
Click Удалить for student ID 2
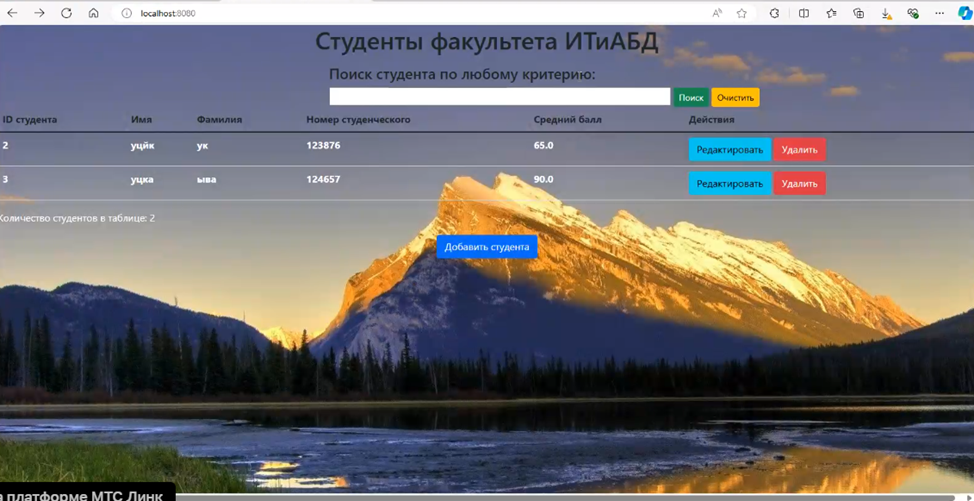pos(798,150)
